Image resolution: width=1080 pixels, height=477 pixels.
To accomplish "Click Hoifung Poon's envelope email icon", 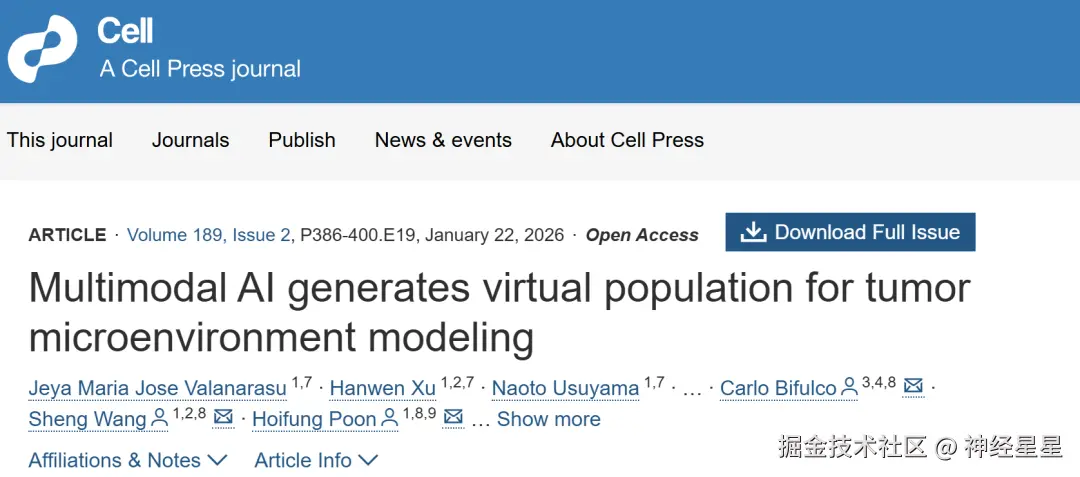I will click(x=453, y=418).
